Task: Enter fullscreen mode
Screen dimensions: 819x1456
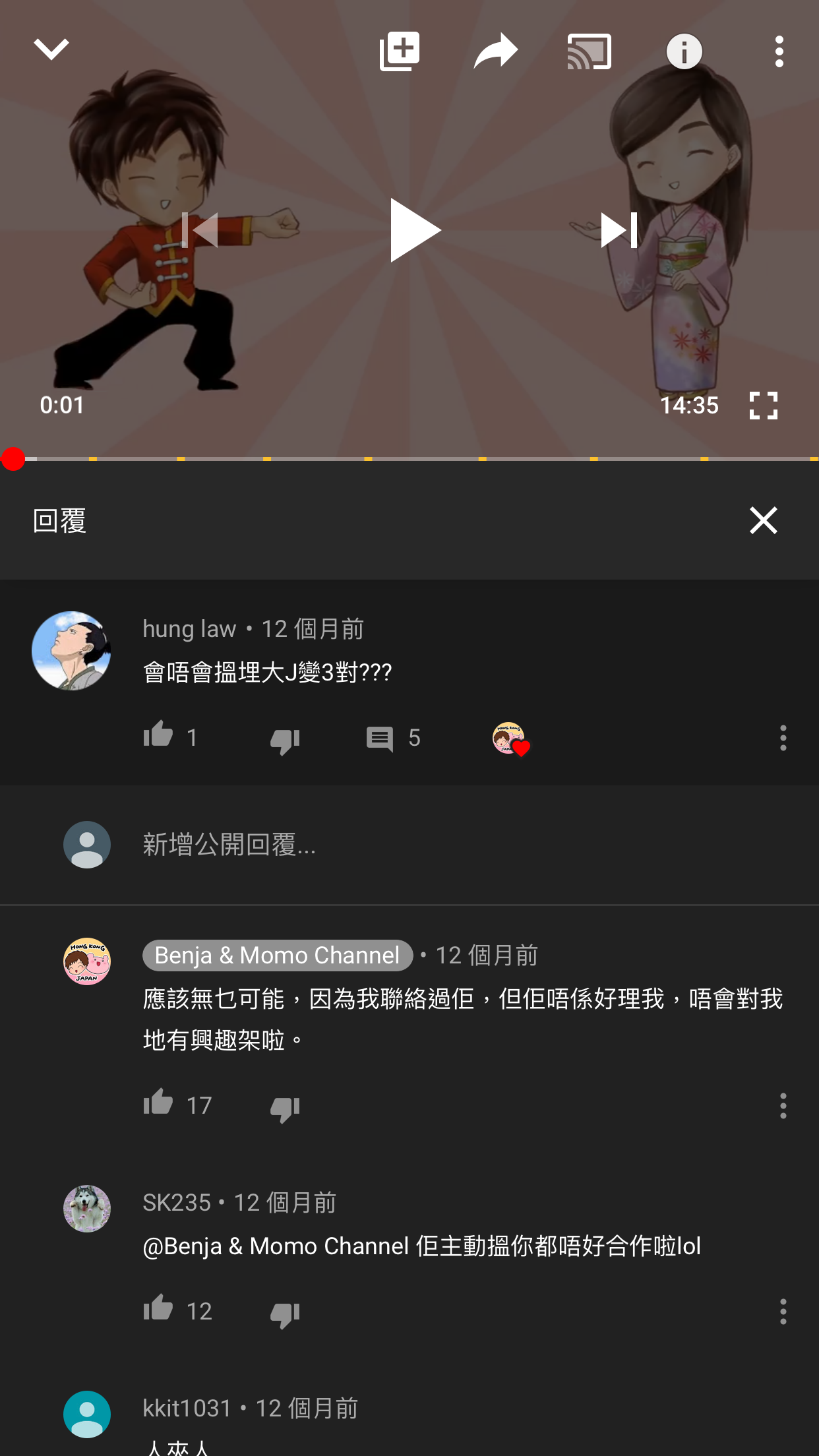Action: [764, 406]
